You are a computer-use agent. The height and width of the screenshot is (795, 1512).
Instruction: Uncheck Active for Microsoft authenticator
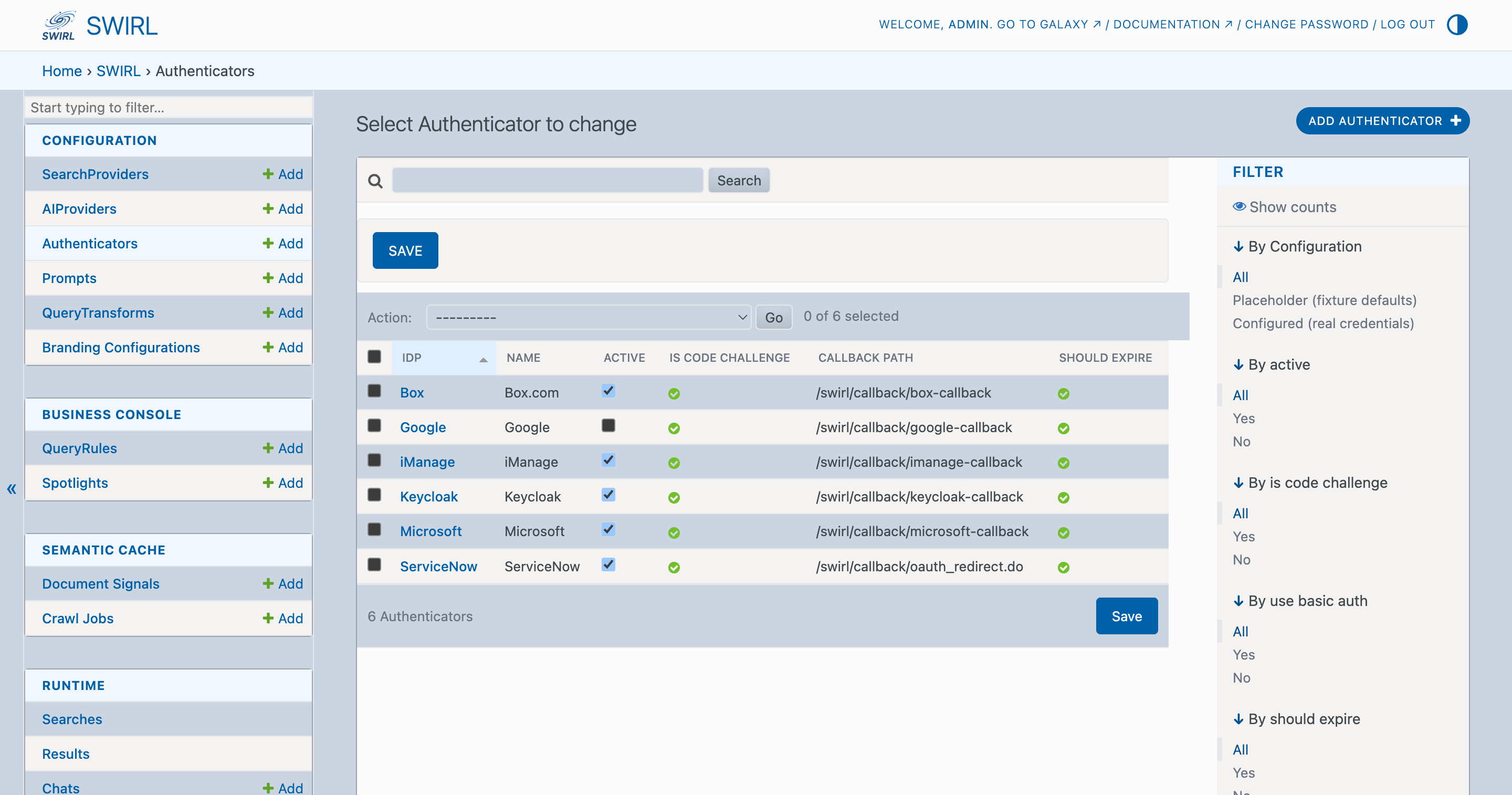[608, 529]
